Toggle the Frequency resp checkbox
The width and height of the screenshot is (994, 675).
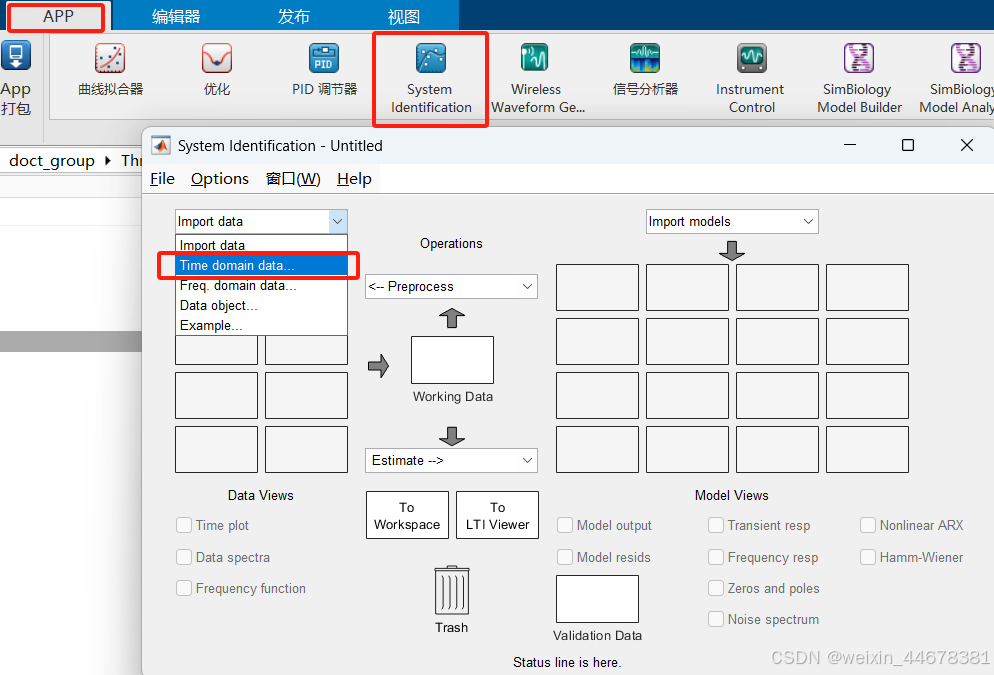click(716, 557)
